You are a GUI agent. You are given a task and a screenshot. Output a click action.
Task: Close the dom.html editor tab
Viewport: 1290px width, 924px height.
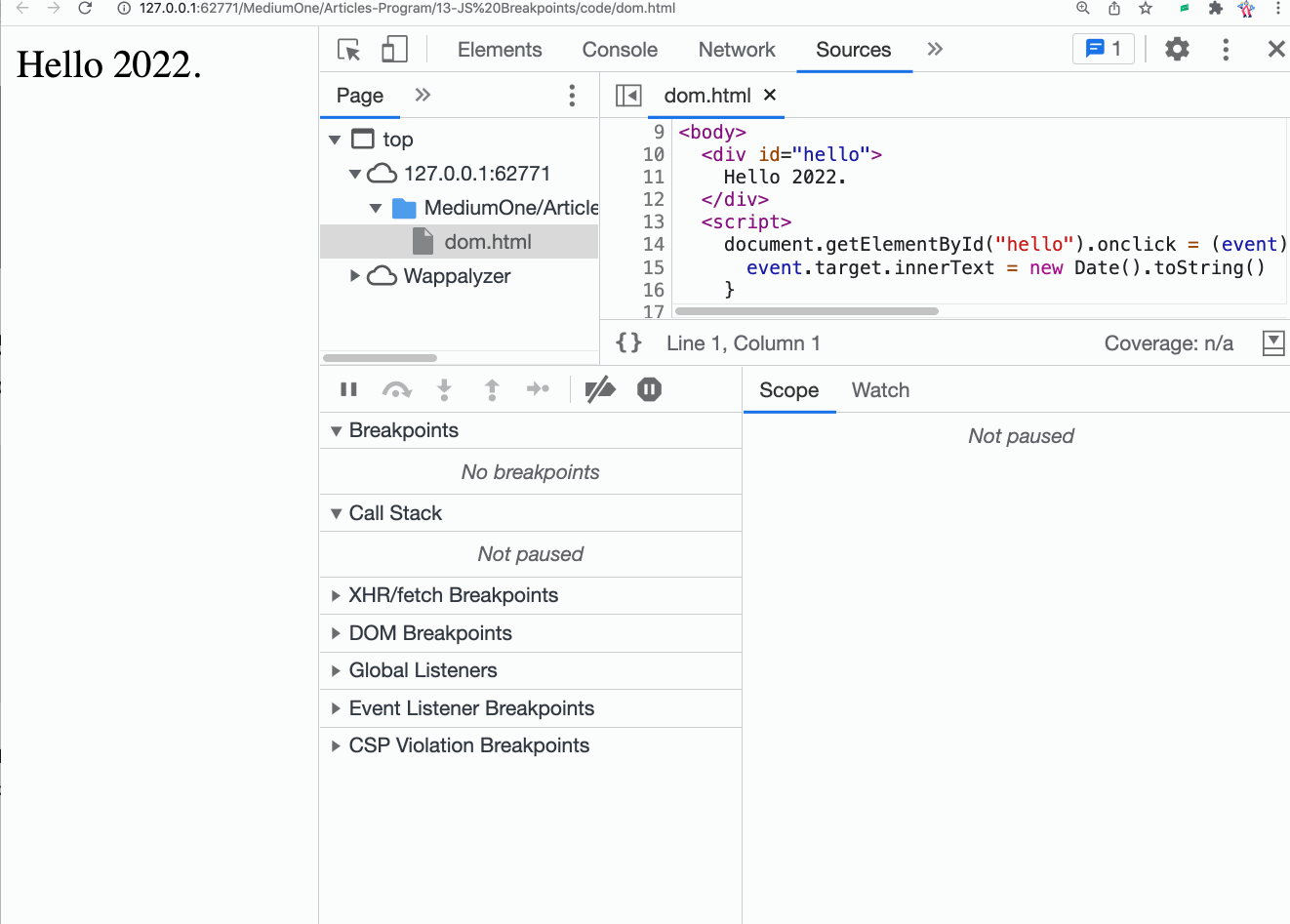coord(770,95)
